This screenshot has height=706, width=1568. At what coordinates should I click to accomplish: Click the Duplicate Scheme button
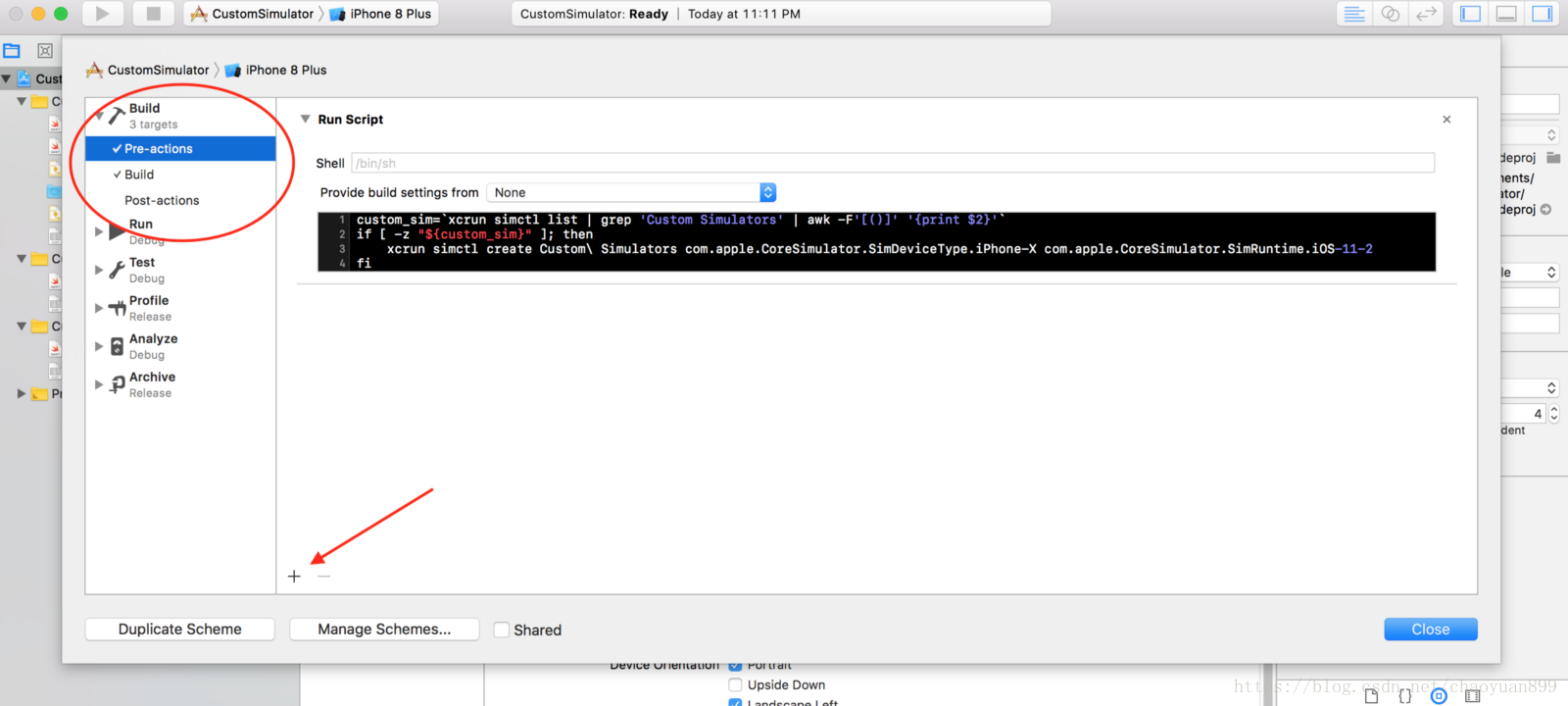(x=180, y=630)
